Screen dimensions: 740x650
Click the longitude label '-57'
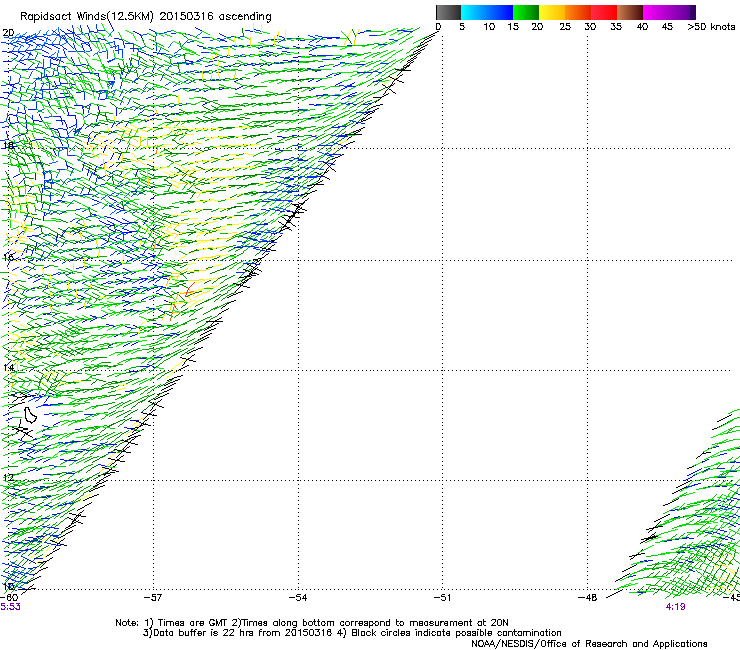point(153,598)
